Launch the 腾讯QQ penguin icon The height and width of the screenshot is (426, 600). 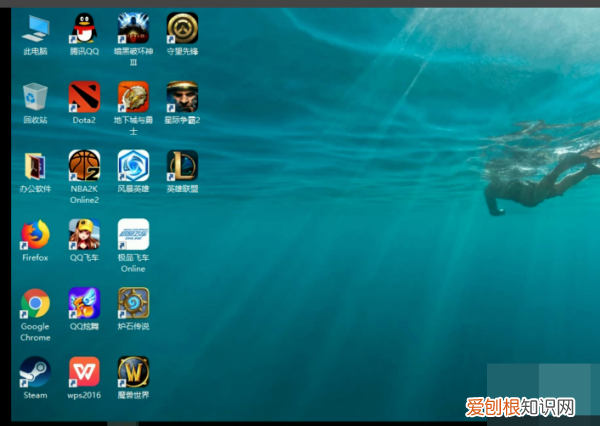coord(84,29)
